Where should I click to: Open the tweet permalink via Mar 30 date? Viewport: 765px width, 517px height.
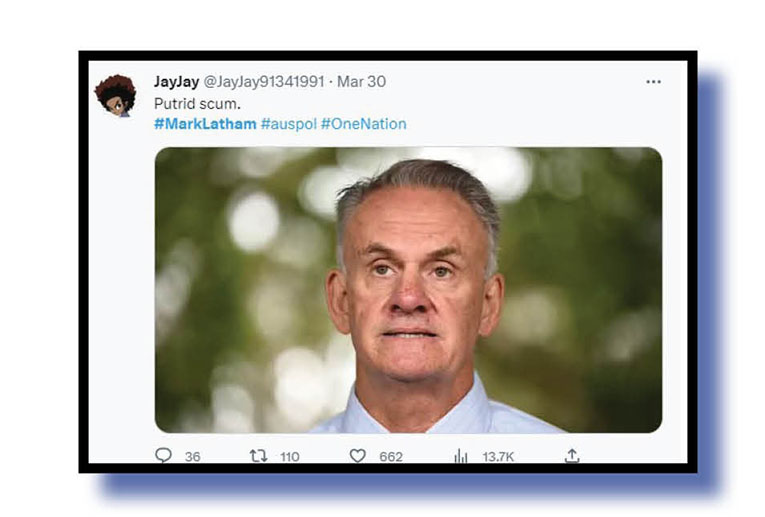pyautogui.click(x=362, y=81)
